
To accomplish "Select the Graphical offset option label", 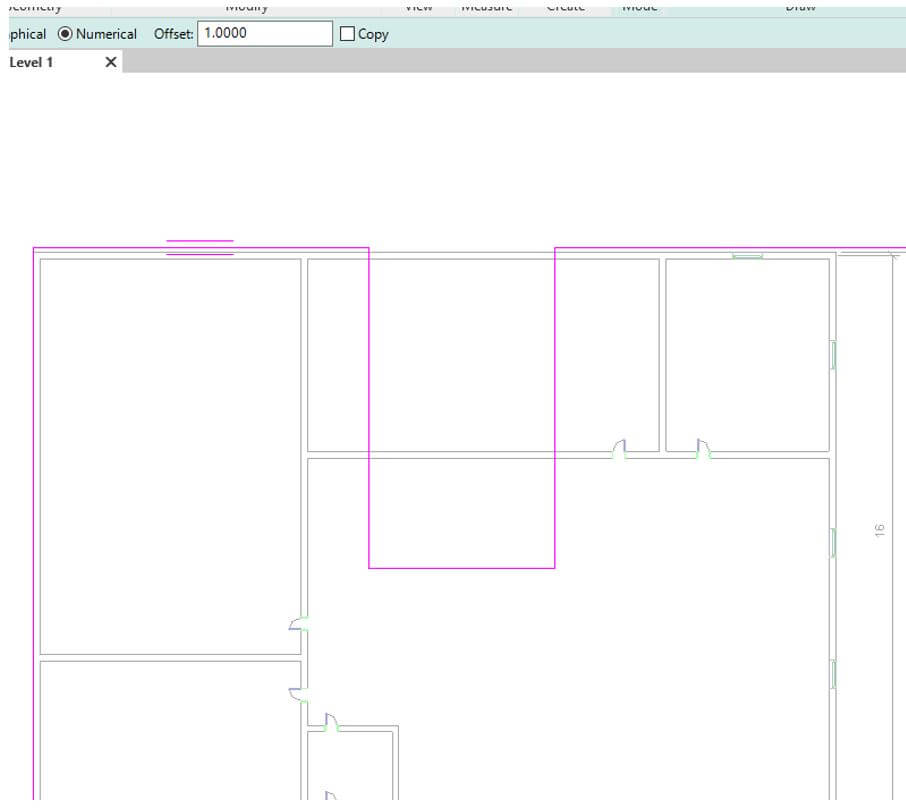I will tap(27, 34).
